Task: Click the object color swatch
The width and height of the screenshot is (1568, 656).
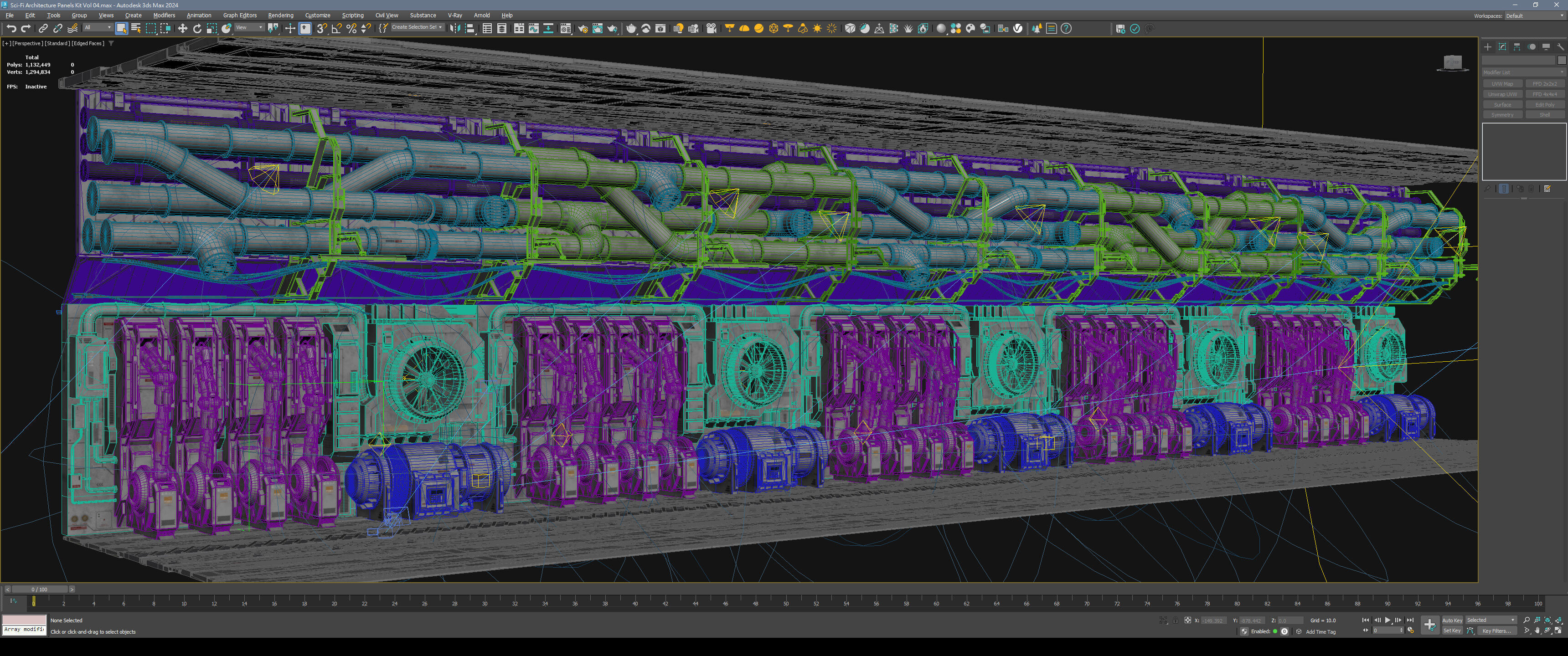Action: 1561,60
